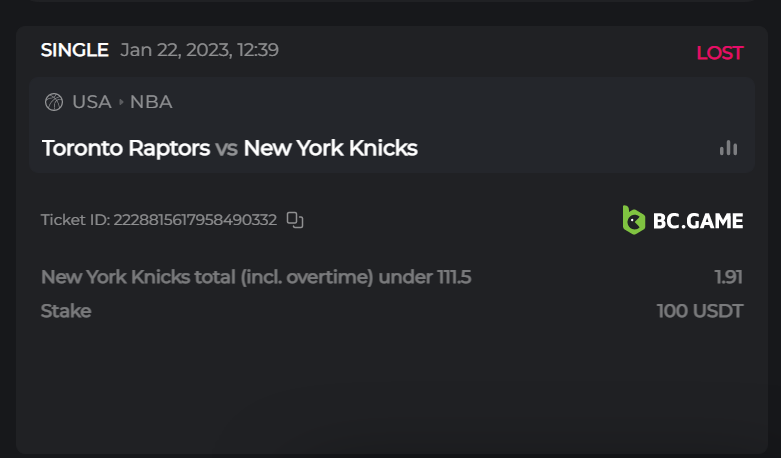Click the Jan 22, 2023 timestamp
Viewport: 781px width, 458px height.
(199, 50)
